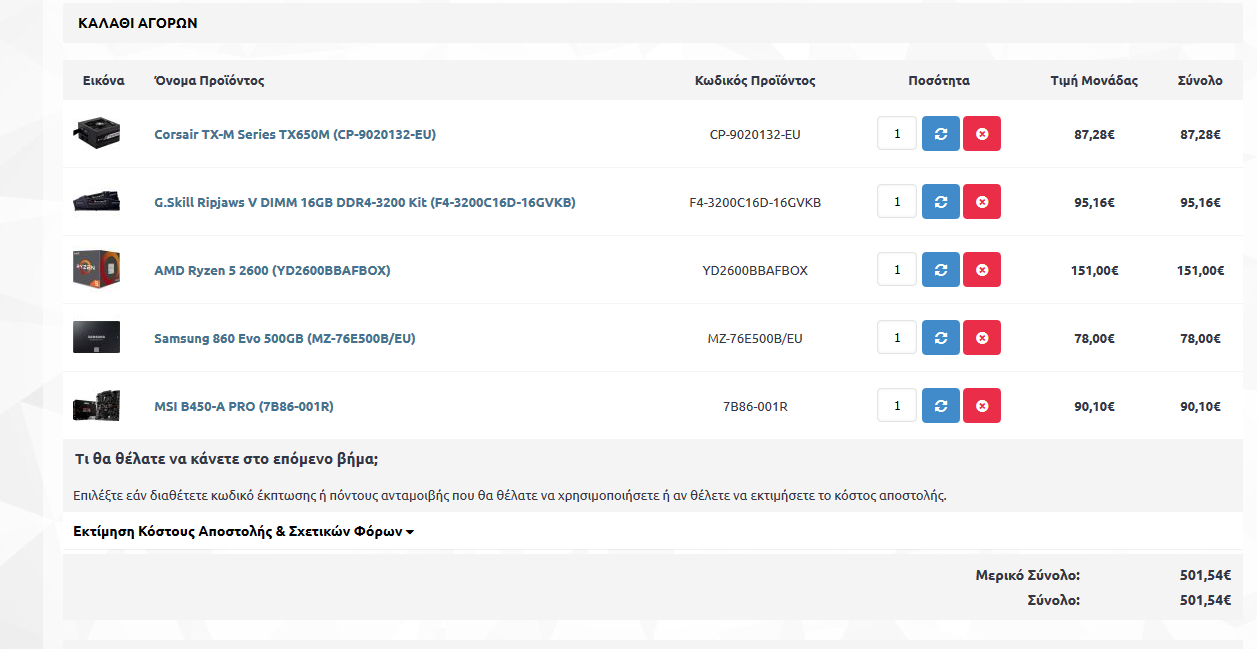Click the Τιμή Μονάδας column header

pyautogui.click(x=1094, y=80)
